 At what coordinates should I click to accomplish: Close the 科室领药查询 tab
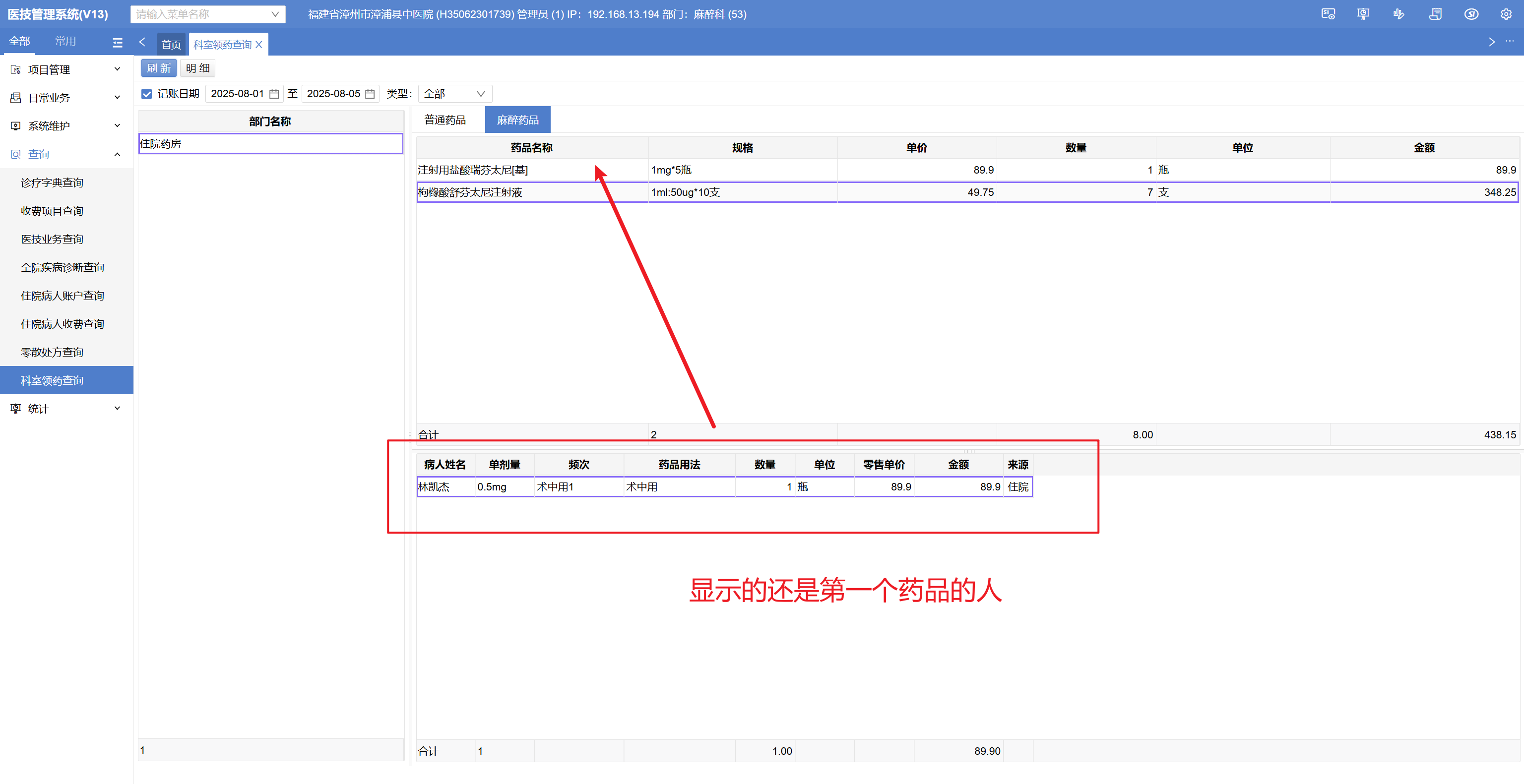pyautogui.click(x=258, y=44)
